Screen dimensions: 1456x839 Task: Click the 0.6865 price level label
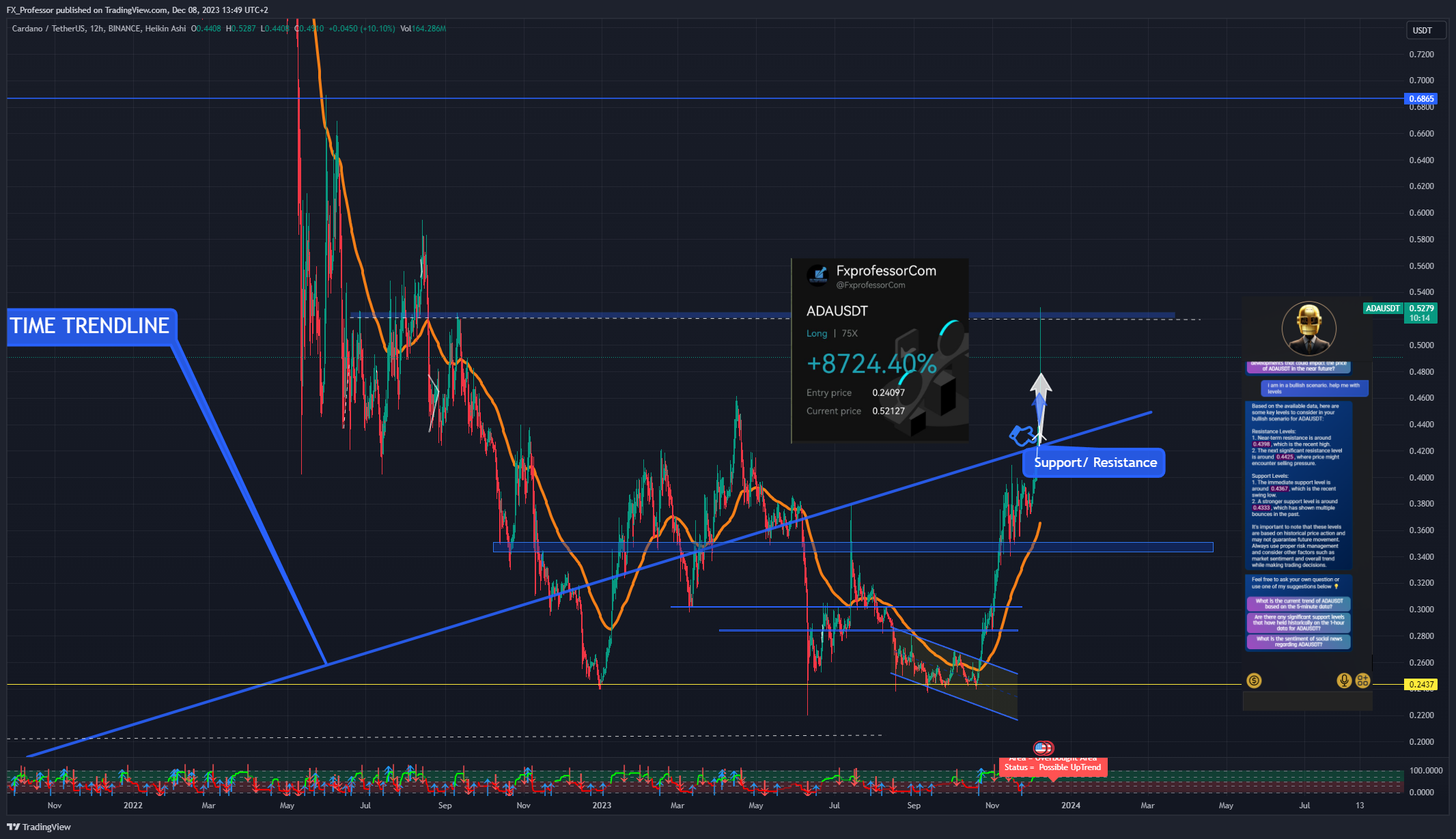1422,98
